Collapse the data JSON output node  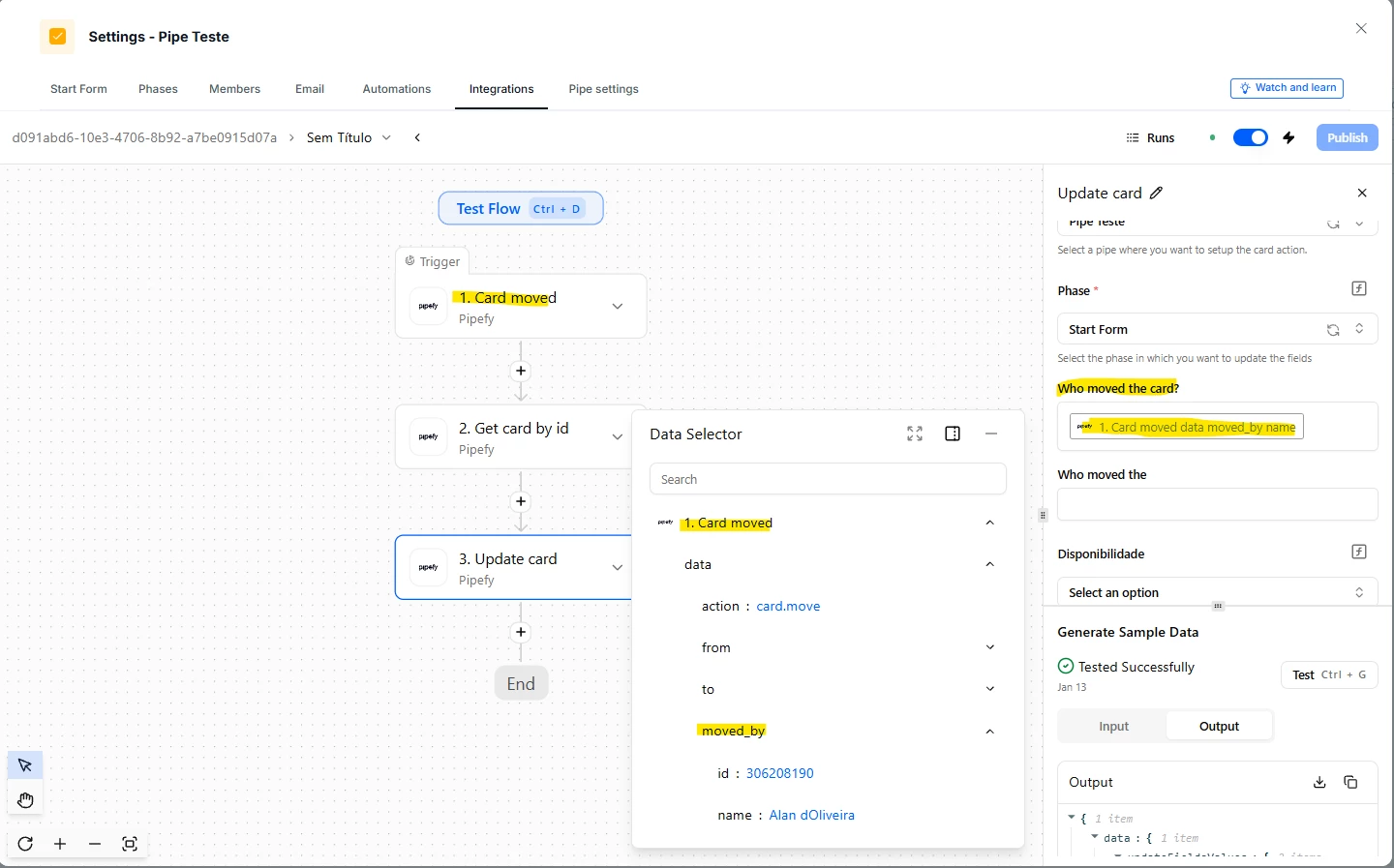(x=1095, y=838)
